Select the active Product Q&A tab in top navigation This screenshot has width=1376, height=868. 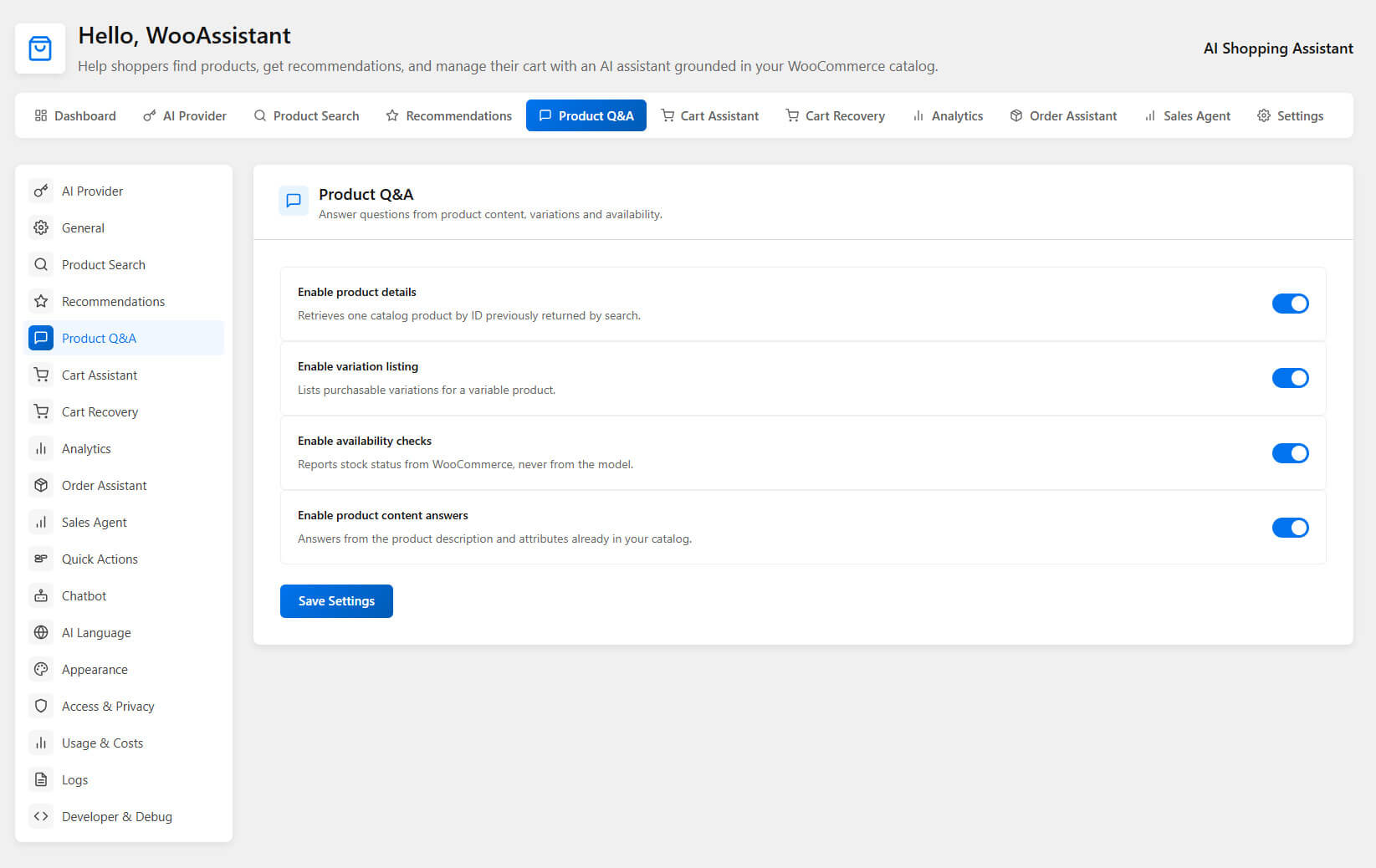(x=586, y=116)
